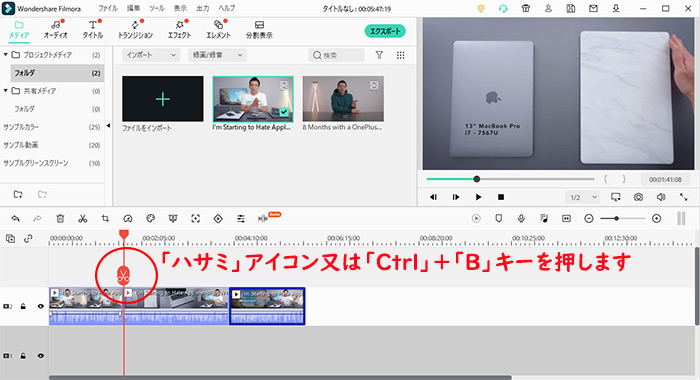Open the edit adjustments sliders icon

click(x=241, y=218)
